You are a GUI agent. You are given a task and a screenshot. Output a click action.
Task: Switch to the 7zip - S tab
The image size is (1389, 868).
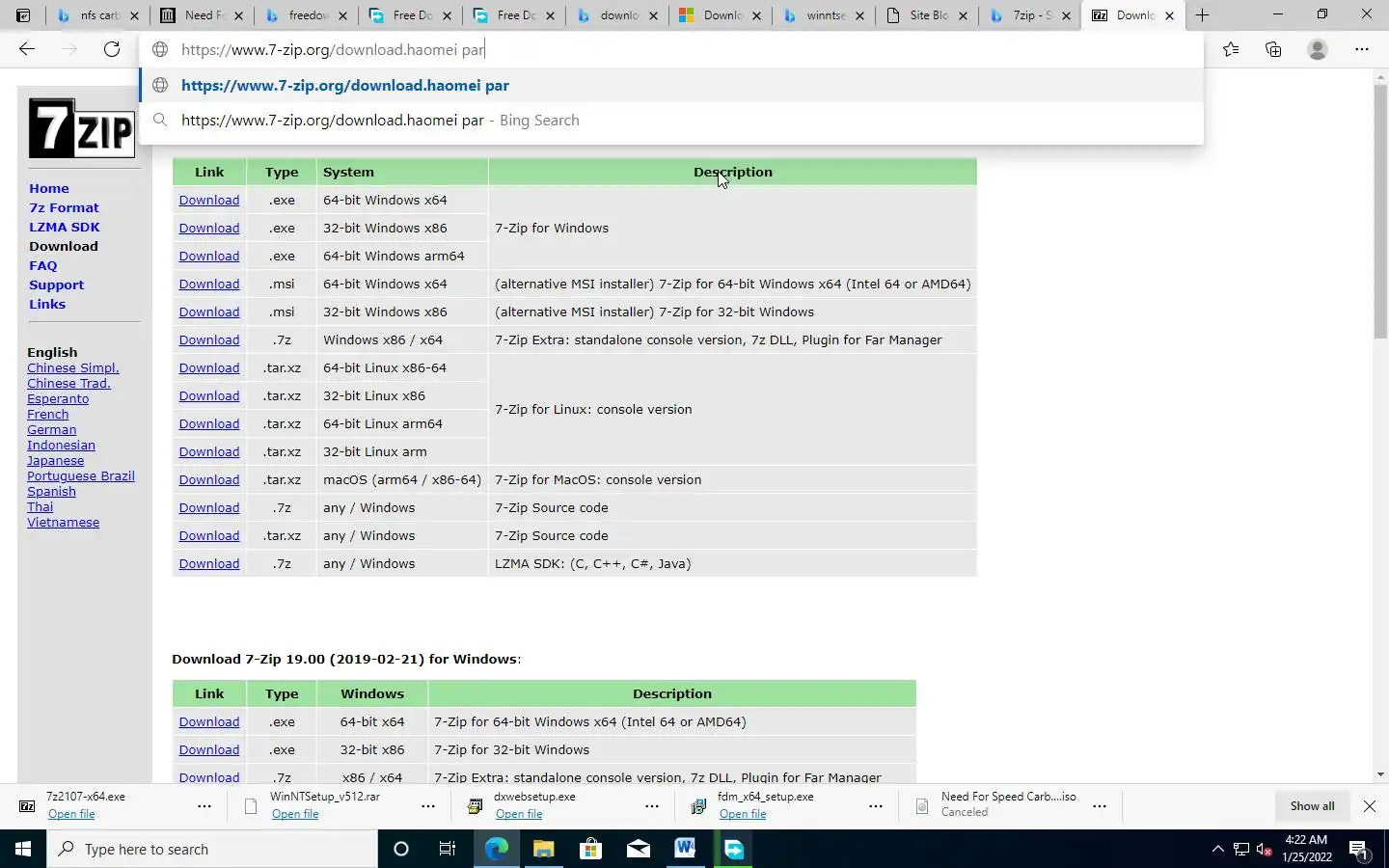click(x=1030, y=15)
